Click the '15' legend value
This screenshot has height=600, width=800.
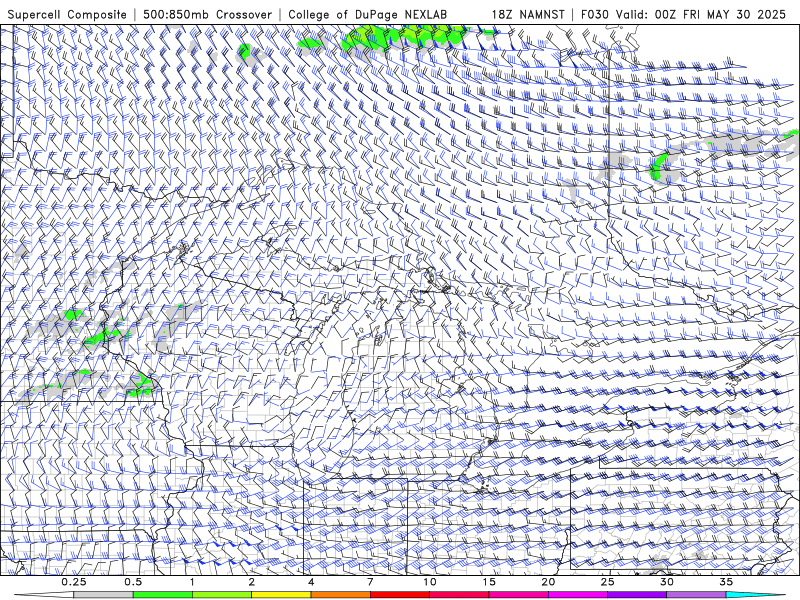click(x=489, y=582)
